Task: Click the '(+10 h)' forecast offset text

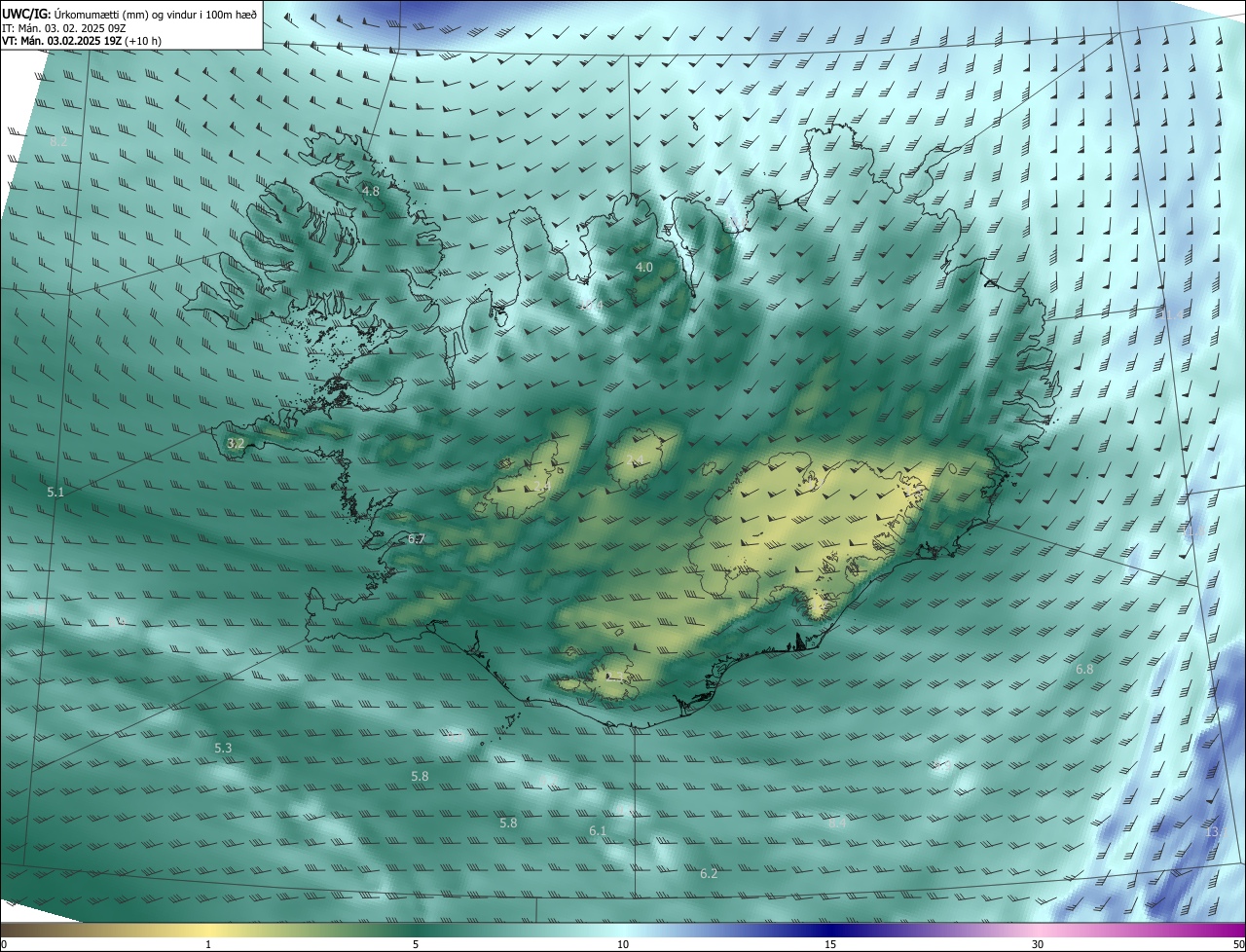Action: pos(145,41)
